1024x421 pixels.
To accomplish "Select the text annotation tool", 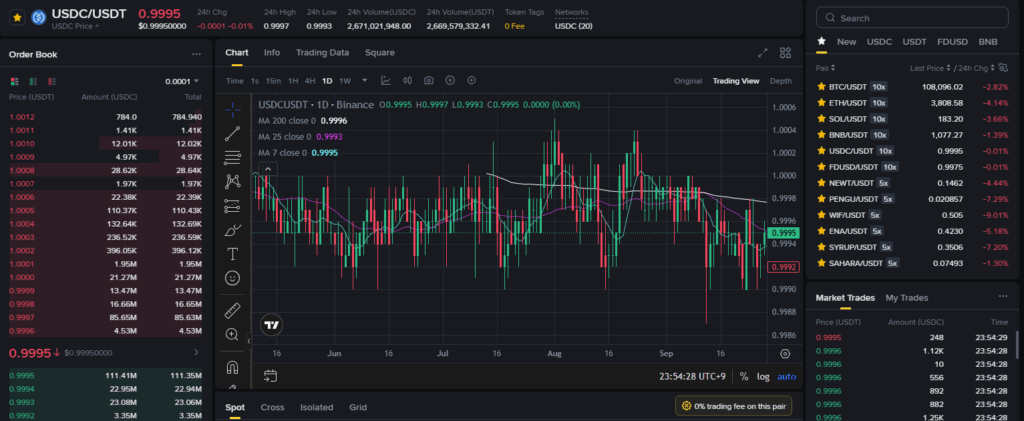I will 233,254.
